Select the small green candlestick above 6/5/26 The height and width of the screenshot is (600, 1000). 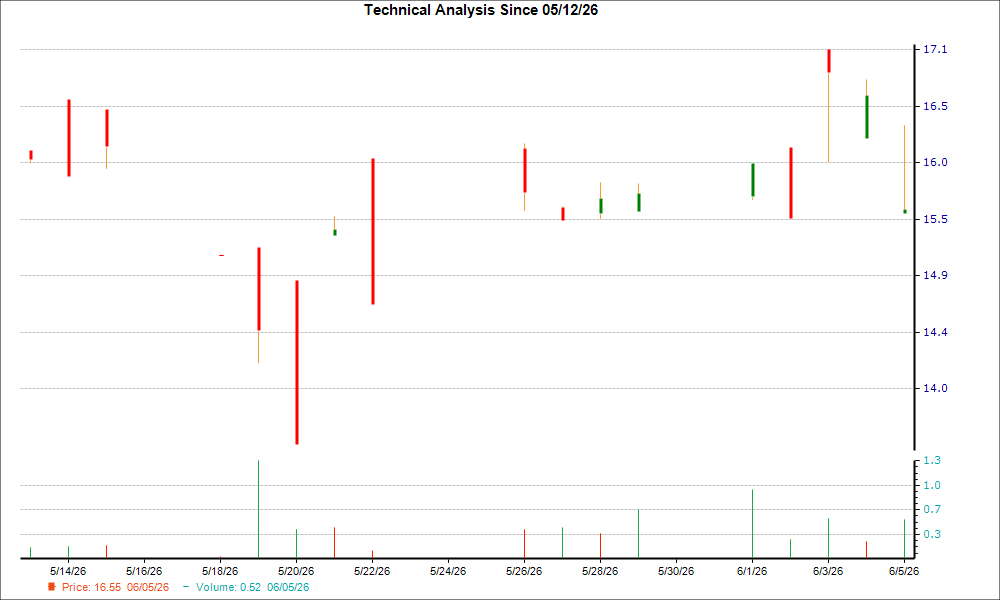pyautogui.click(x=904, y=212)
